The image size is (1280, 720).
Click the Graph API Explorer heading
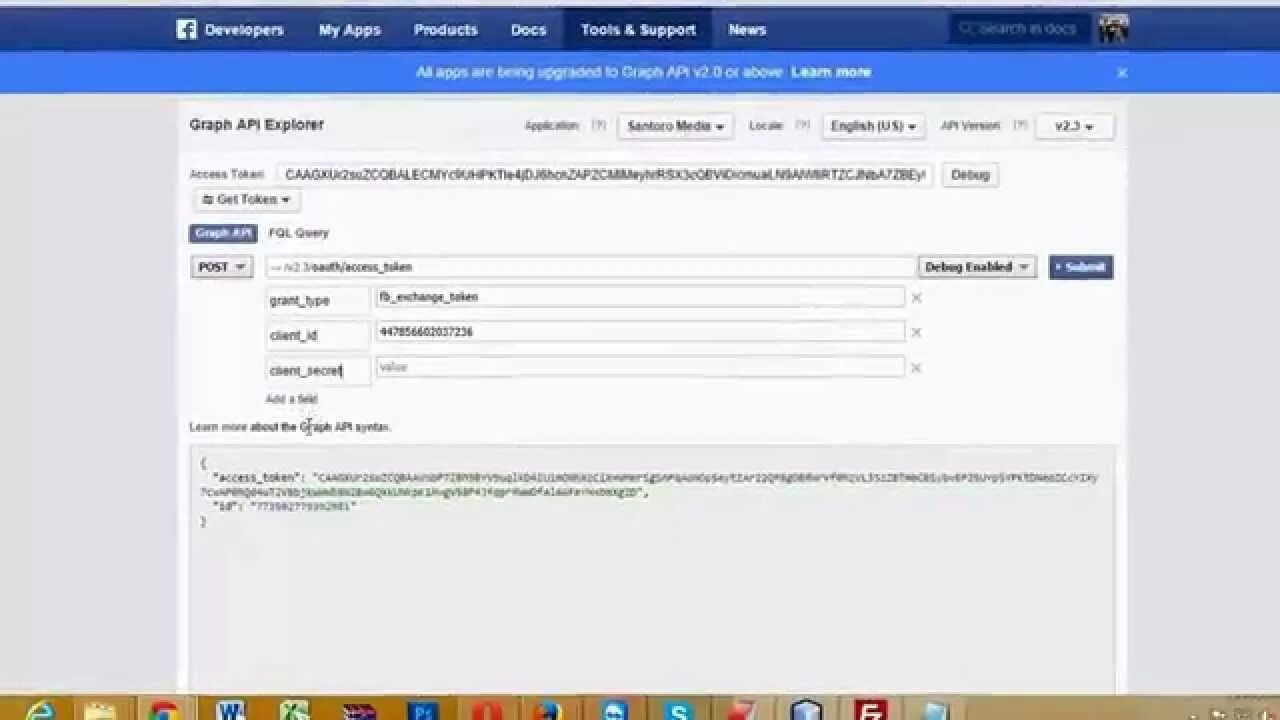click(x=256, y=125)
